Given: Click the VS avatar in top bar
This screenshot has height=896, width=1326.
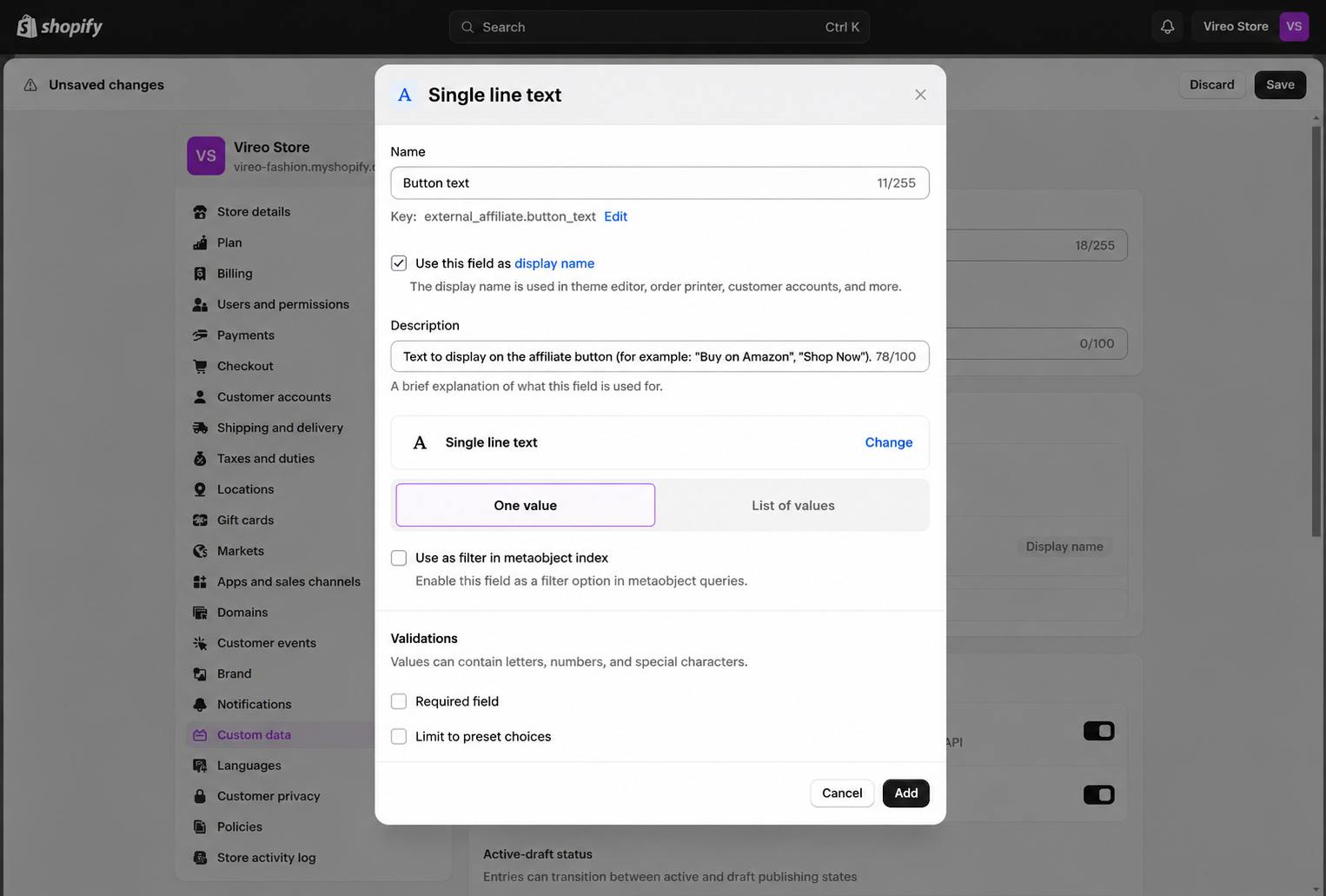Looking at the screenshot, I should tap(1294, 26).
